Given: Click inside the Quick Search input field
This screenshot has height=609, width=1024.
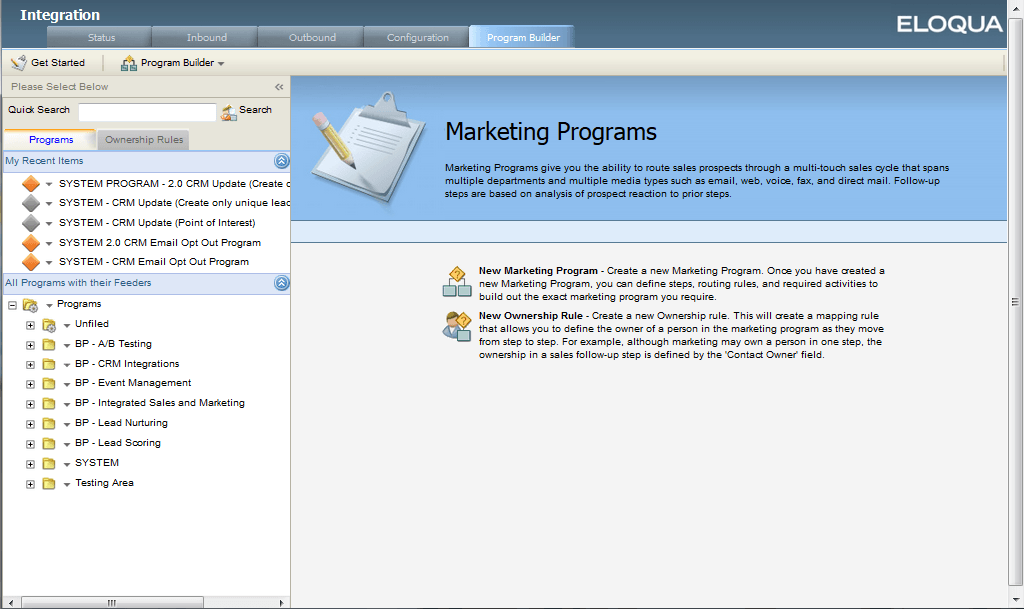Looking at the screenshot, I should coord(147,111).
